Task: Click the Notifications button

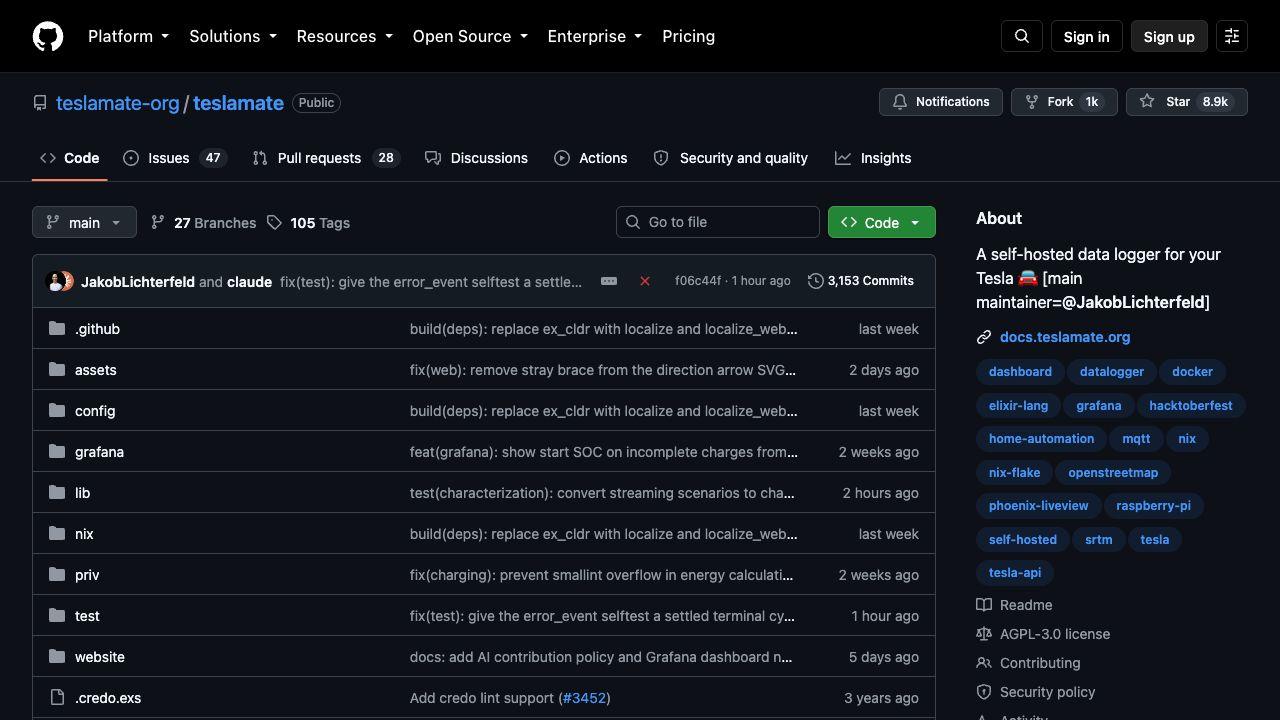Action: [x=941, y=102]
